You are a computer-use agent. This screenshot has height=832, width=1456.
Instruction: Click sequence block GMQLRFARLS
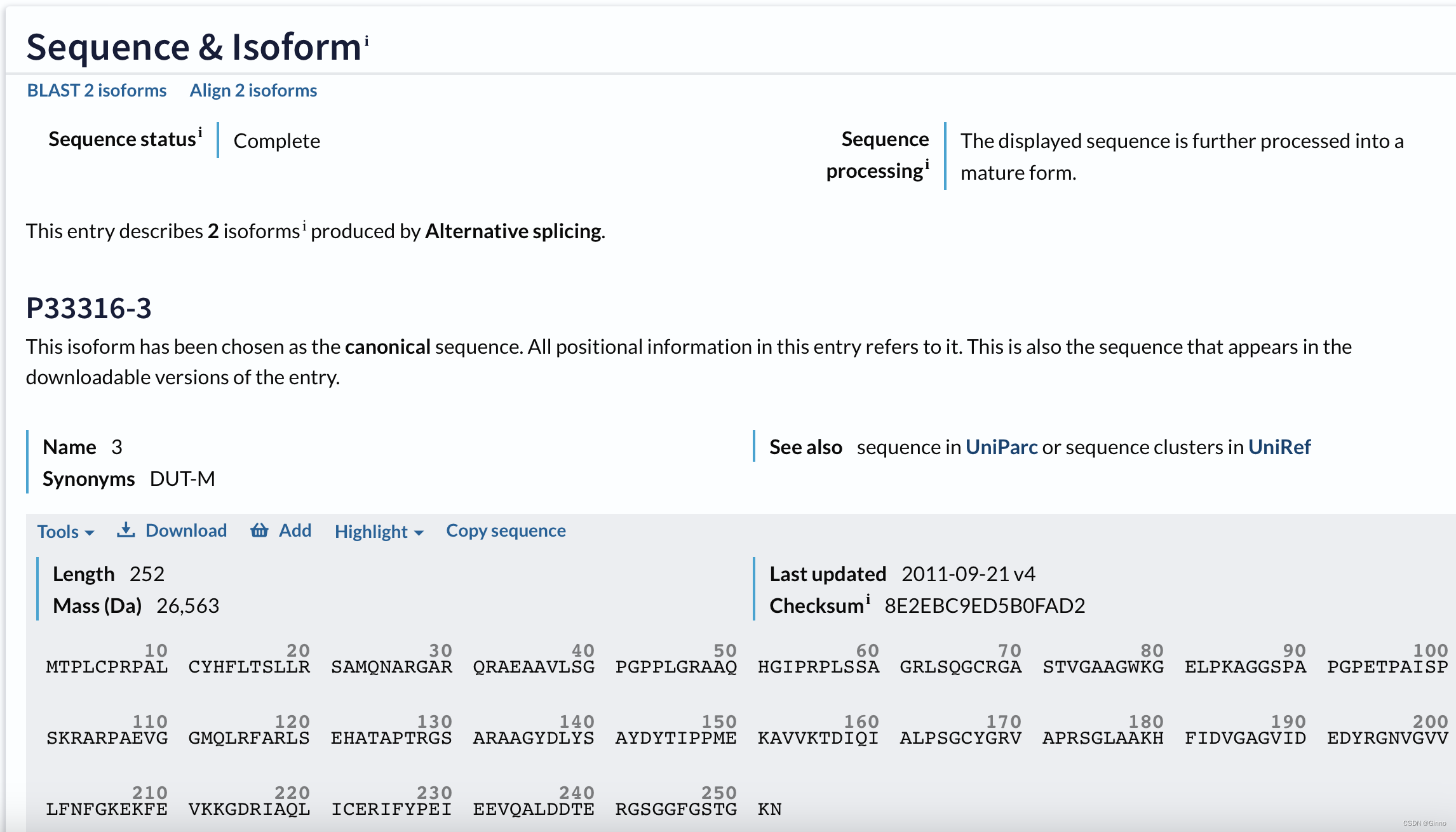(249, 738)
